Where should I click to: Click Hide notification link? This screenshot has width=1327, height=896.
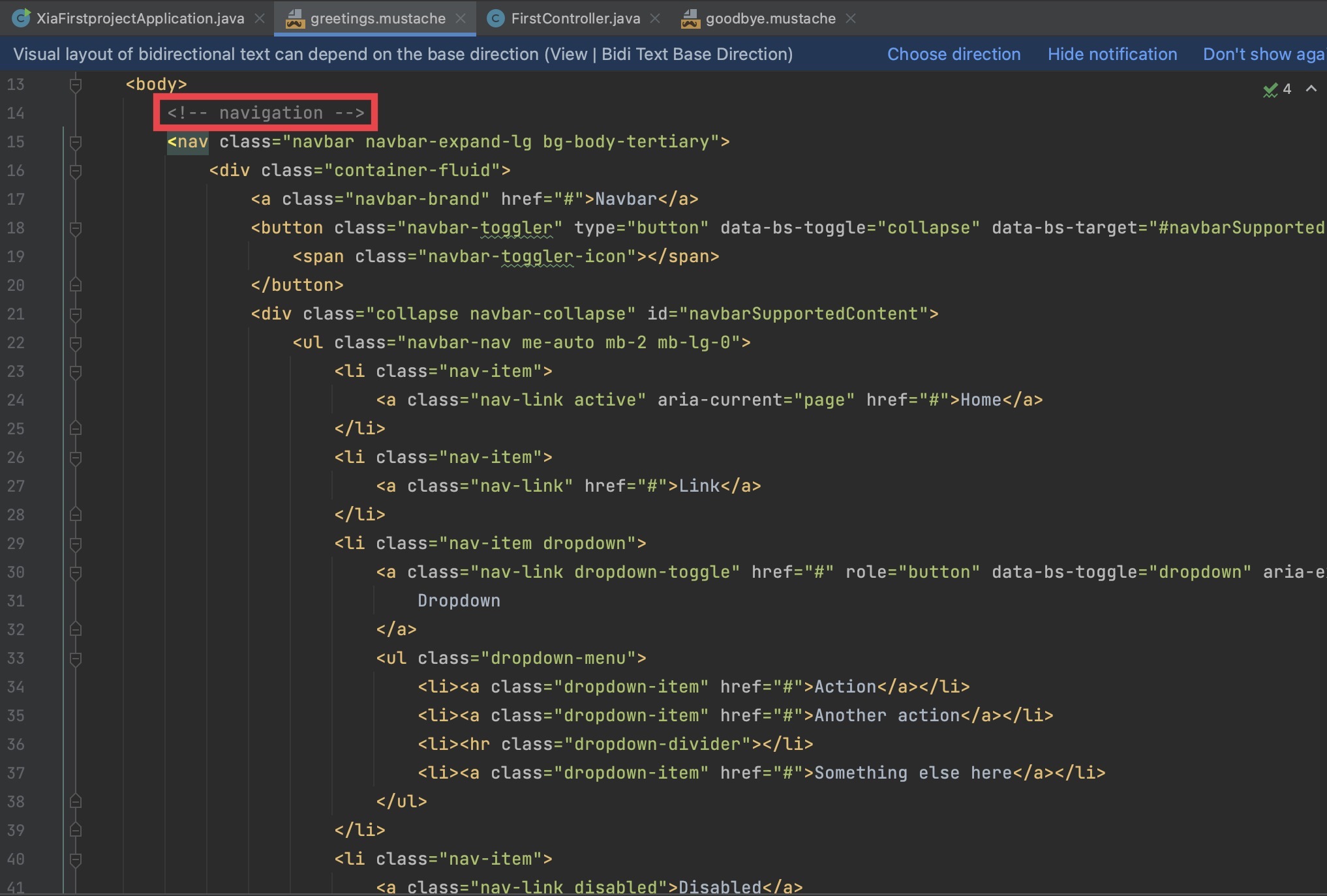click(1112, 54)
